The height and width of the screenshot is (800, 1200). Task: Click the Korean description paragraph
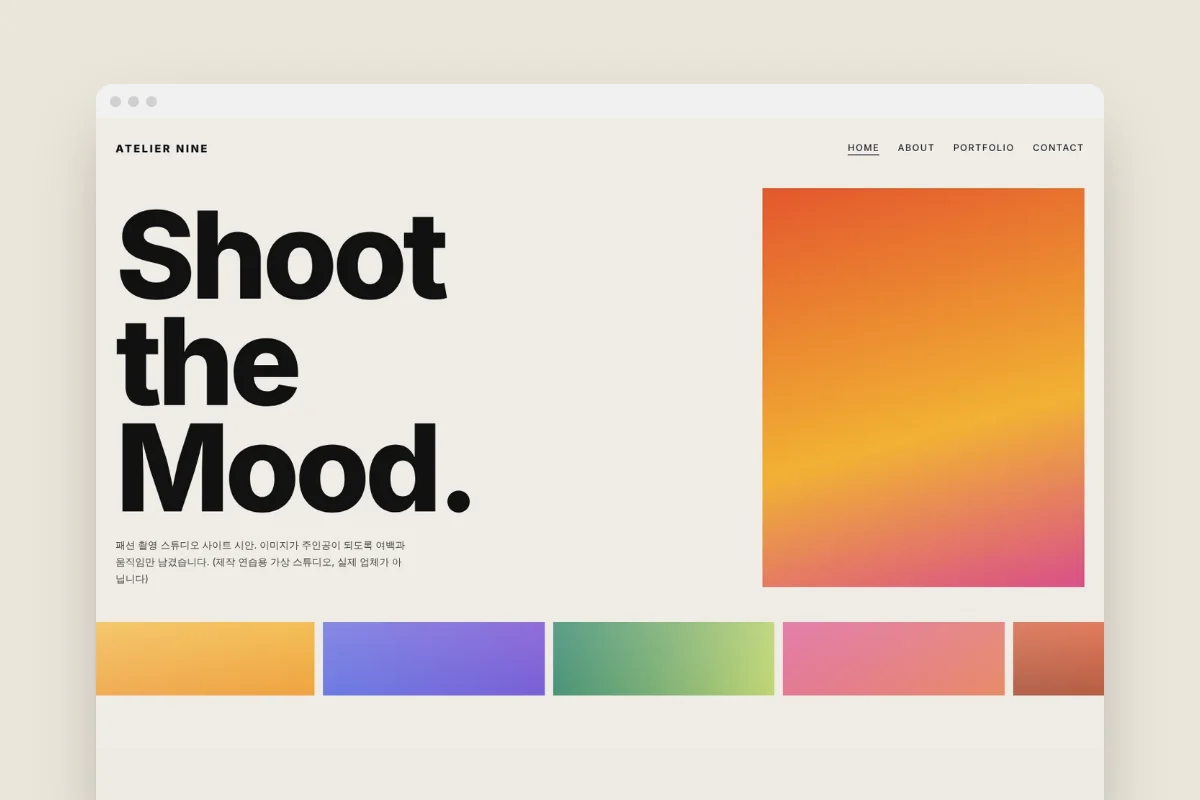(260, 562)
